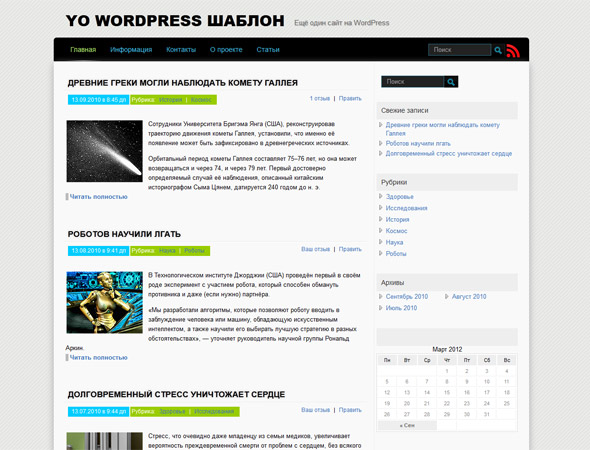Open Наука category tag on robots post
This screenshot has width=590, height=450.
167,251
